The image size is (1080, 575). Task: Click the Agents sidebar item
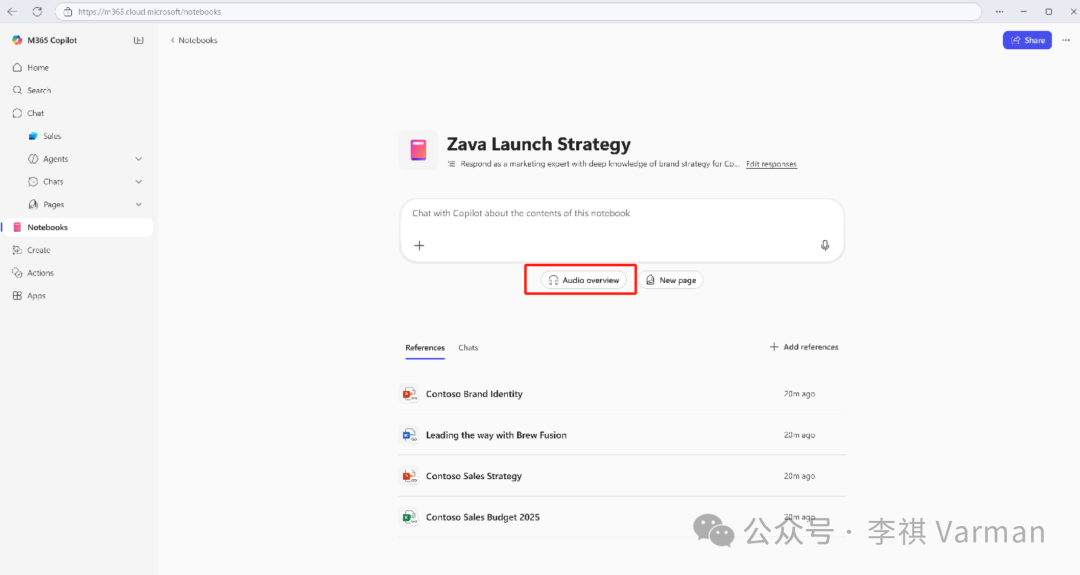pyautogui.click(x=56, y=159)
